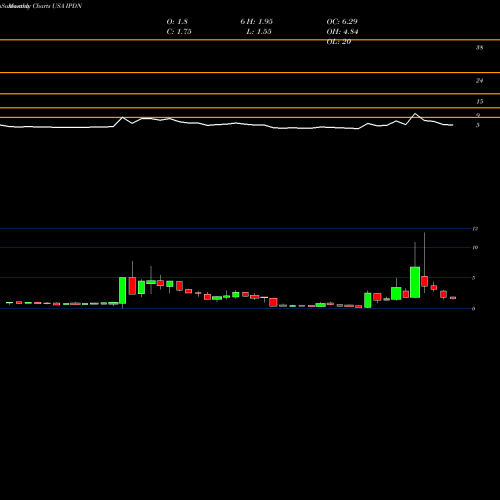500x500 pixels.
Task: Select the "OC: 6.29" readout
Action: (x=342, y=21)
